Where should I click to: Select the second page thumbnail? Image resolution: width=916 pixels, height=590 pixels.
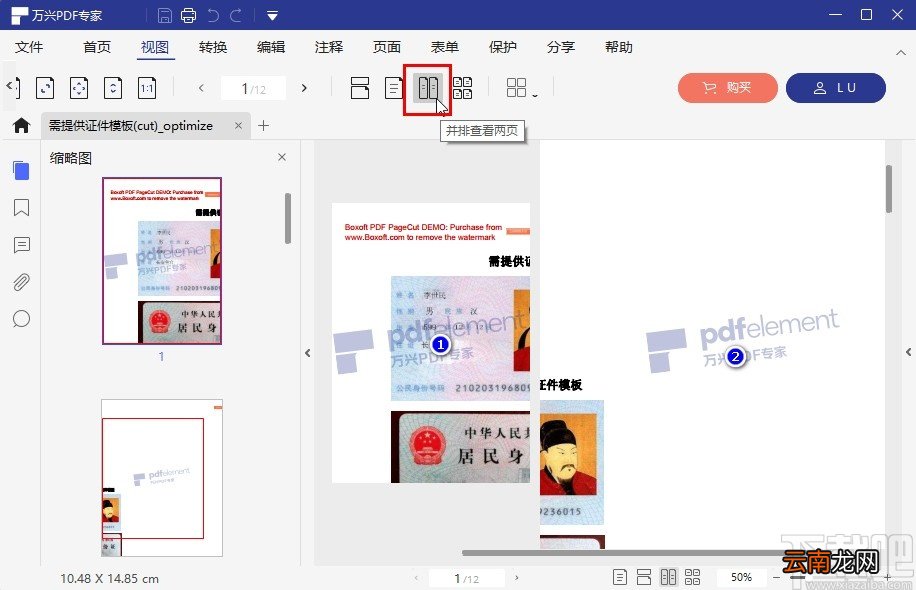click(162, 478)
